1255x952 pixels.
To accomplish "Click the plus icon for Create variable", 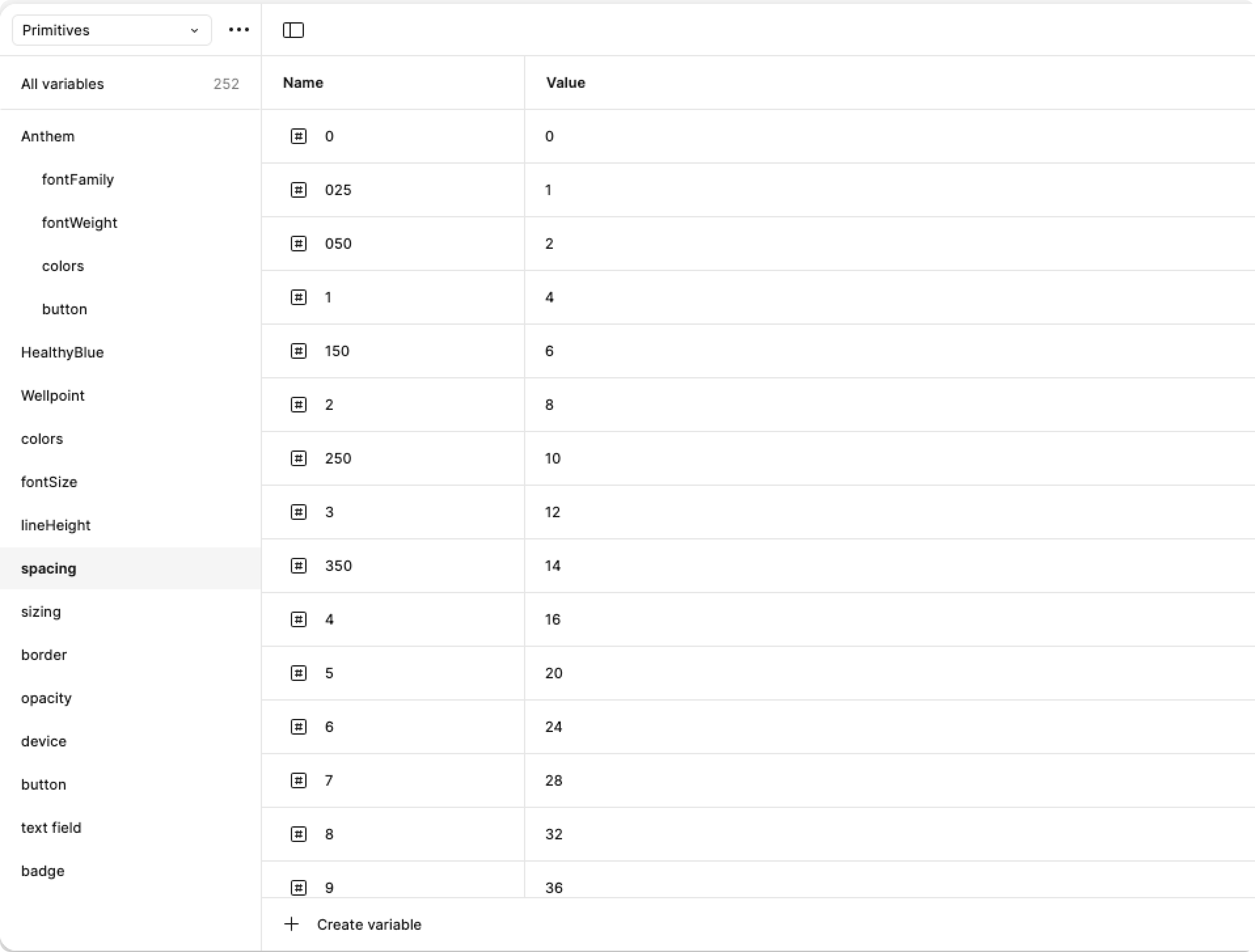I will click(291, 924).
